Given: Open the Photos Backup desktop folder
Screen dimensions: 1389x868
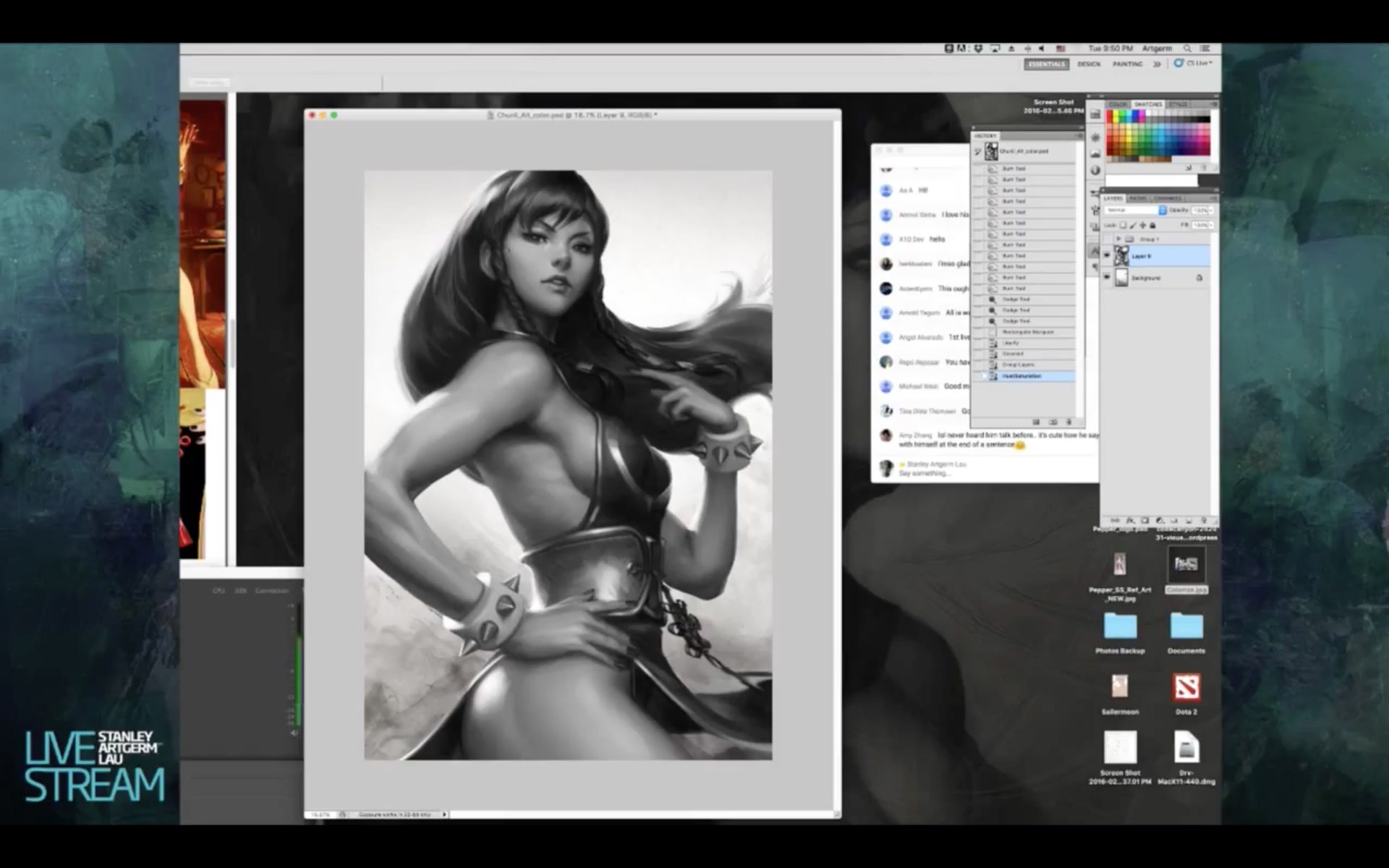Looking at the screenshot, I should [x=1120, y=626].
